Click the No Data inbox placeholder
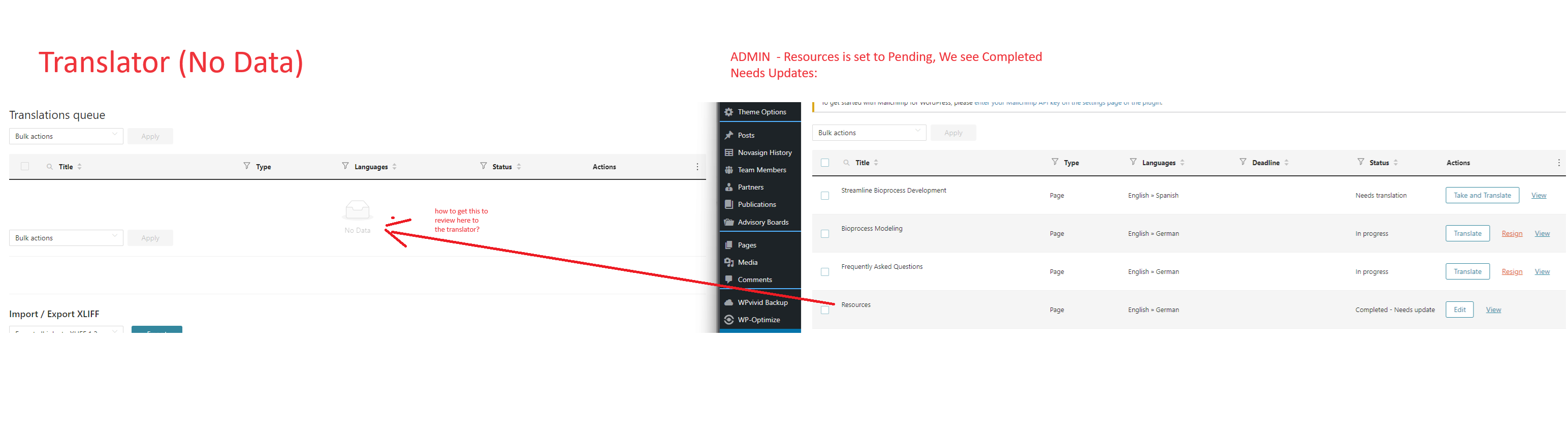1568x433 pixels. point(357,217)
